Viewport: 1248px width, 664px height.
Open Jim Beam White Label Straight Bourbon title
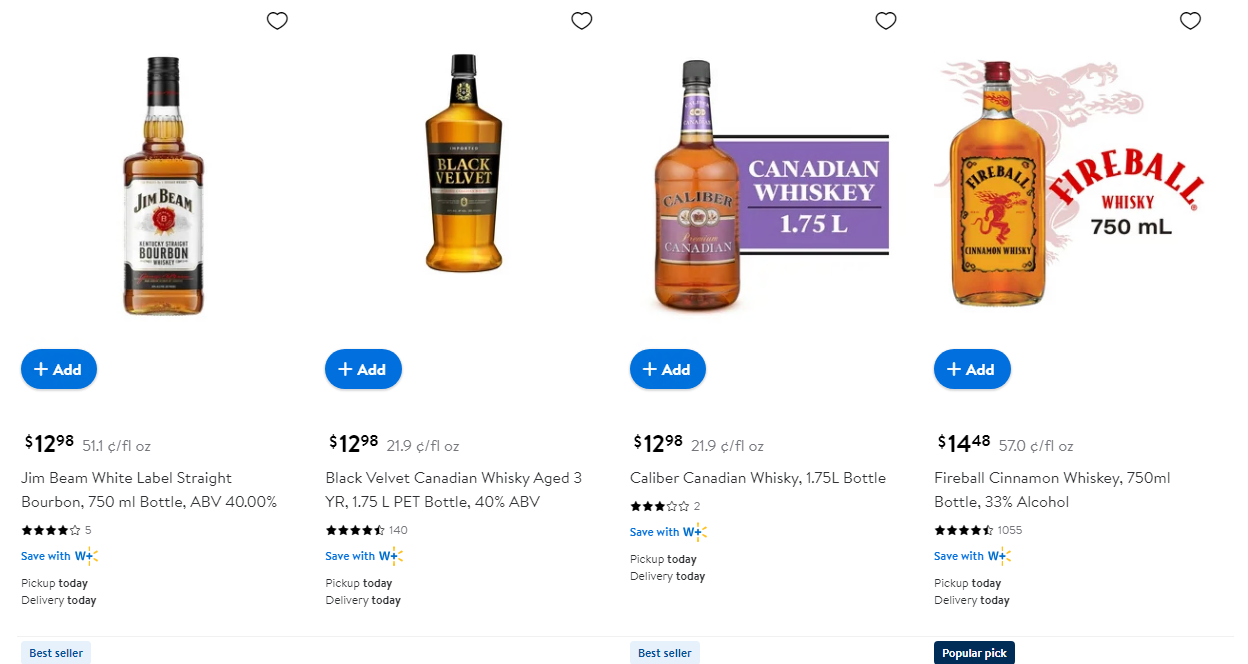click(x=149, y=490)
